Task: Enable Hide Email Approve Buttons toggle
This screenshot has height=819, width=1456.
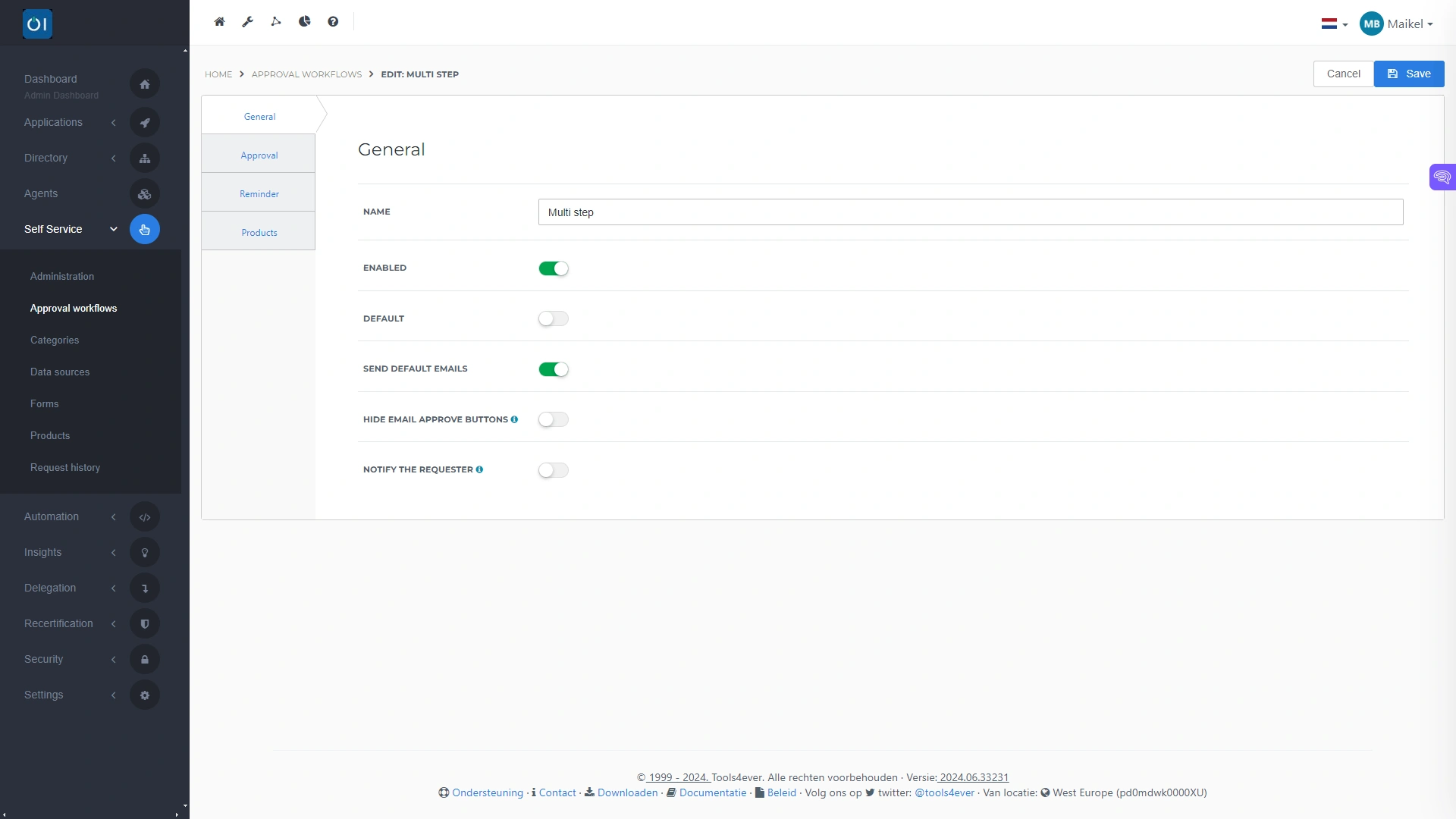Action: coord(554,419)
